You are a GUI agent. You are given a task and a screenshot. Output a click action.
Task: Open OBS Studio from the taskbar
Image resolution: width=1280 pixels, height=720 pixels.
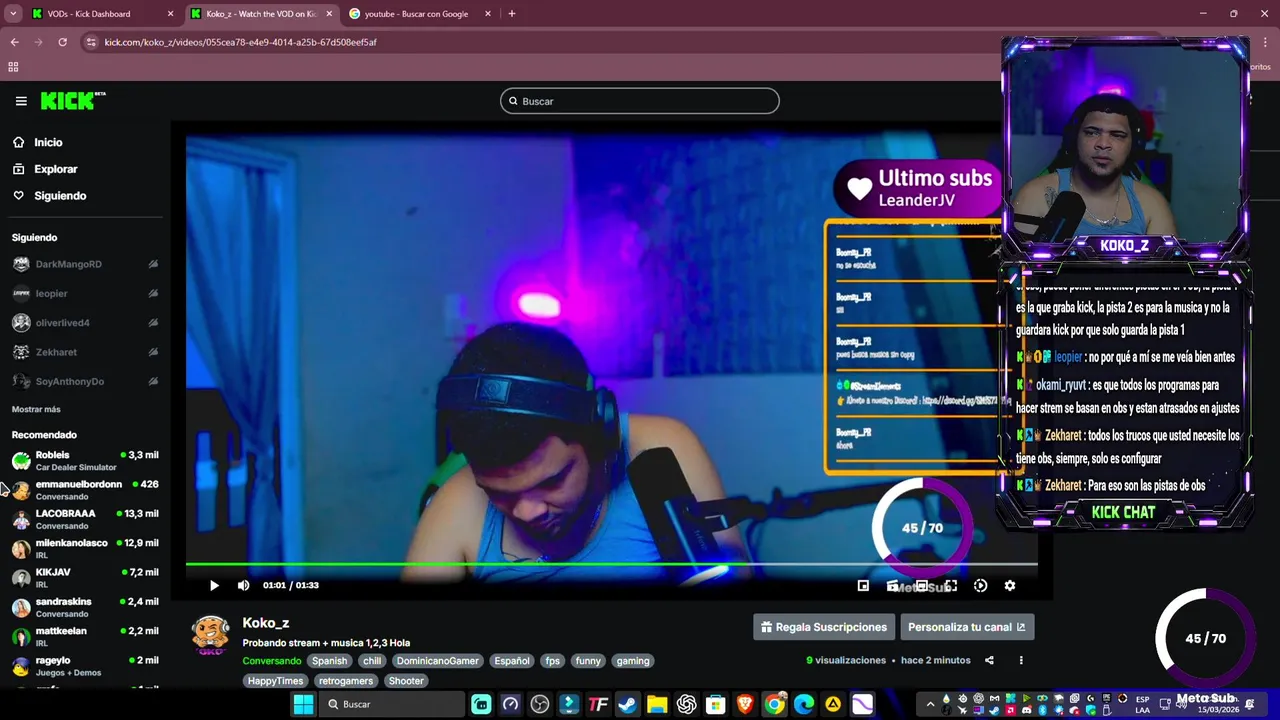[540, 704]
